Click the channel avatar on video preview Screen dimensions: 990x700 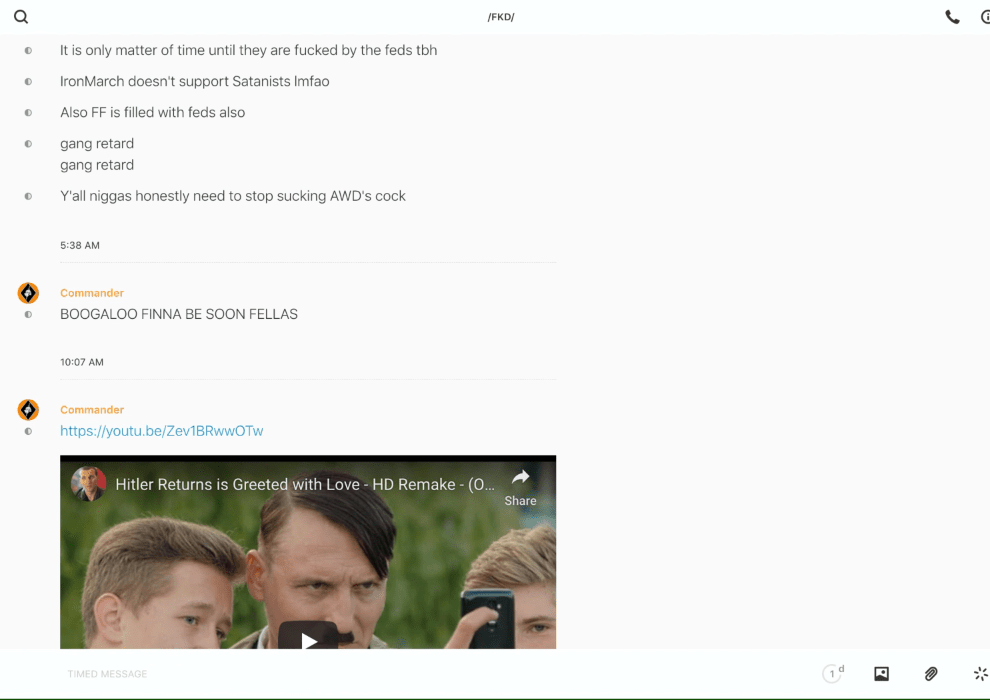pyautogui.click(x=88, y=484)
